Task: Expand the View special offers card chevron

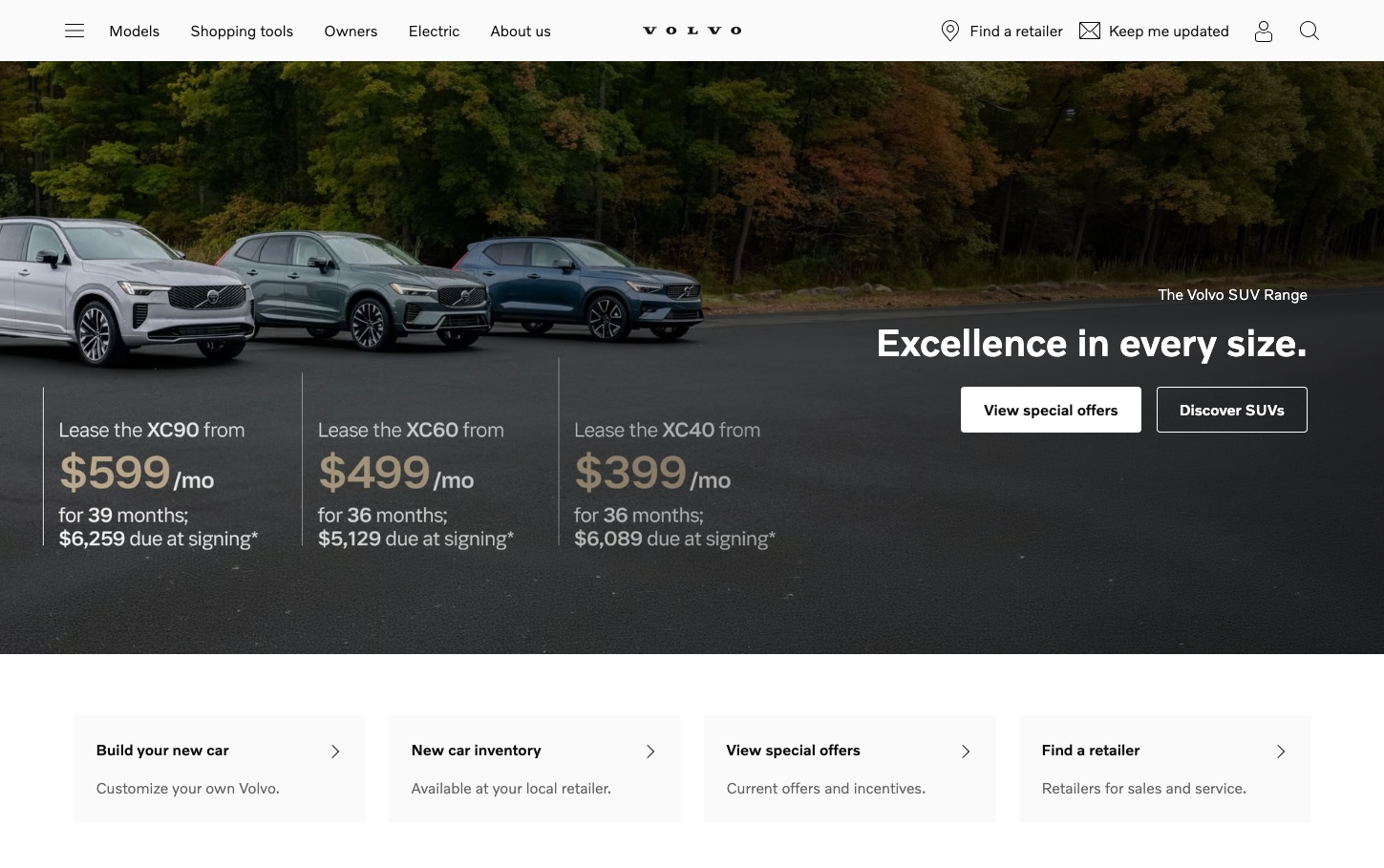Action: (x=966, y=752)
